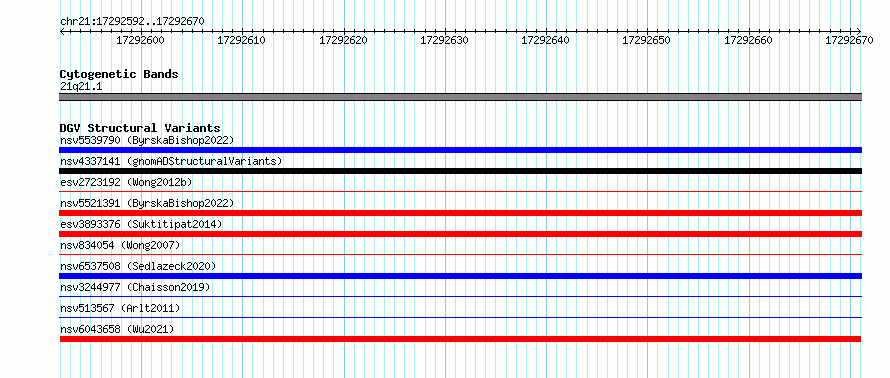Viewport: 890px width, 378px height.
Task: Click ruler position 17292660
Action: click(749, 40)
